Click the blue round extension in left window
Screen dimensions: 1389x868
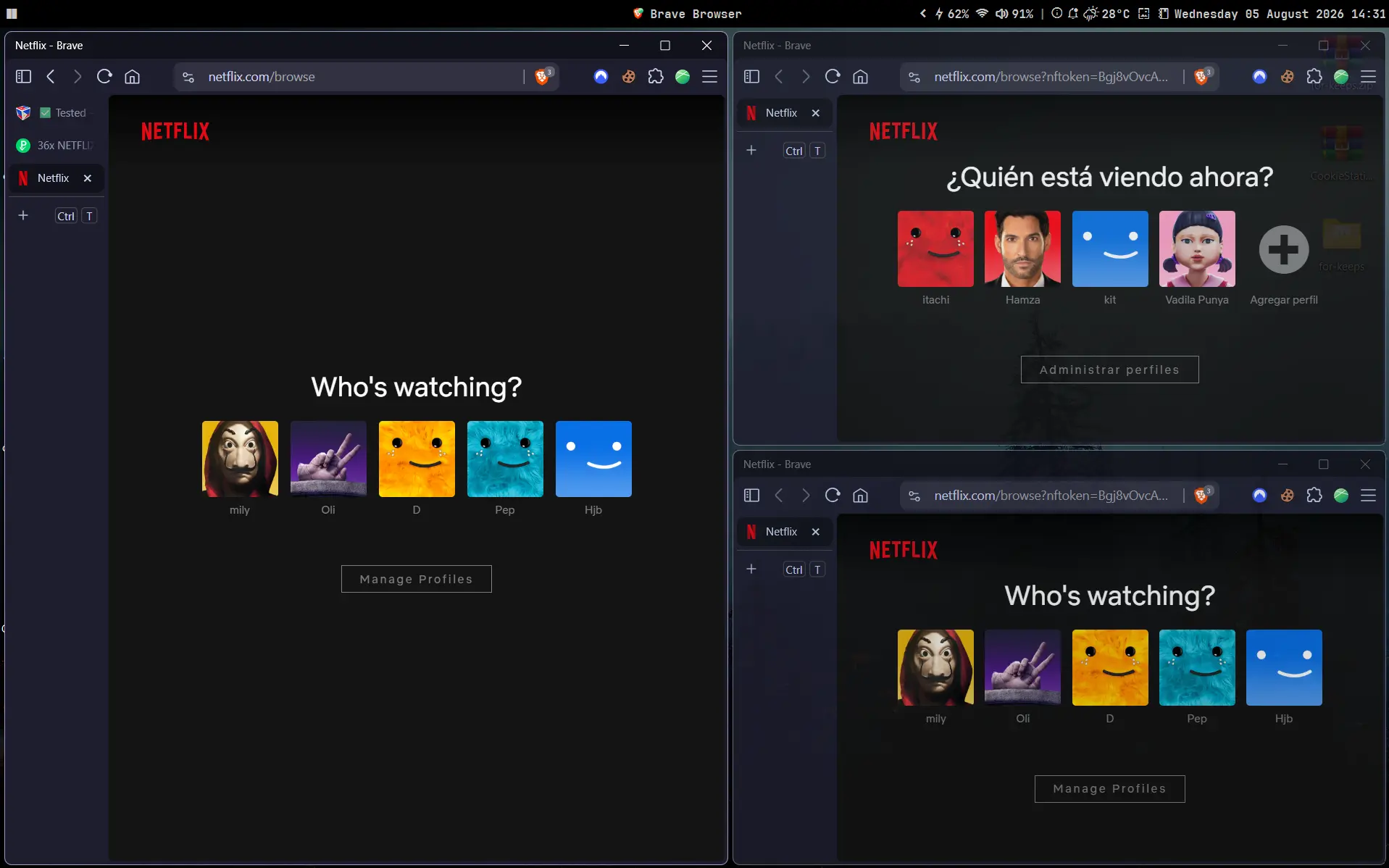point(601,77)
